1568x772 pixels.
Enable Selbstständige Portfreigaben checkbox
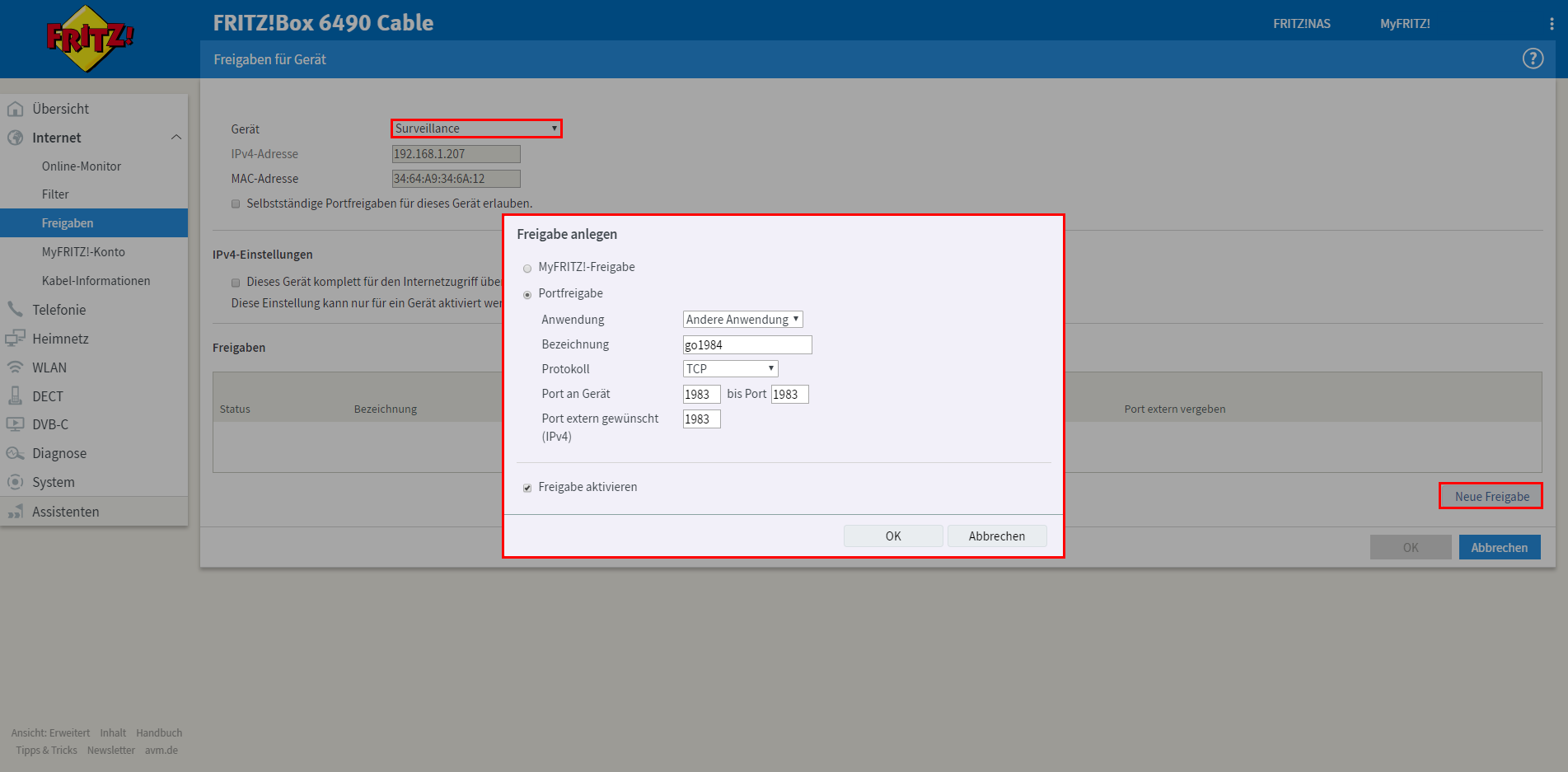pyautogui.click(x=236, y=204)
